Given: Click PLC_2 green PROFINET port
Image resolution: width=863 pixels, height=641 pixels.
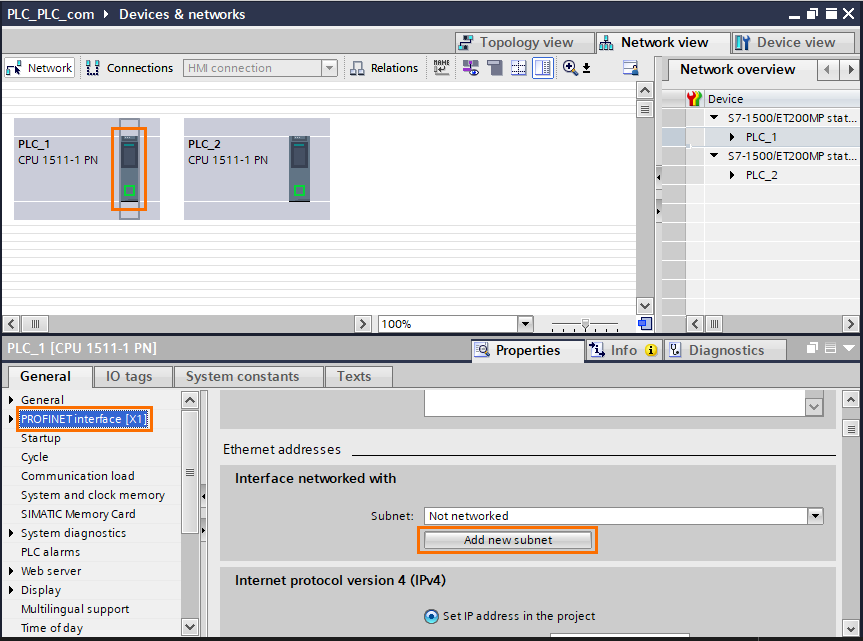Looking at the screenshot, I should [x=299, y=190].
